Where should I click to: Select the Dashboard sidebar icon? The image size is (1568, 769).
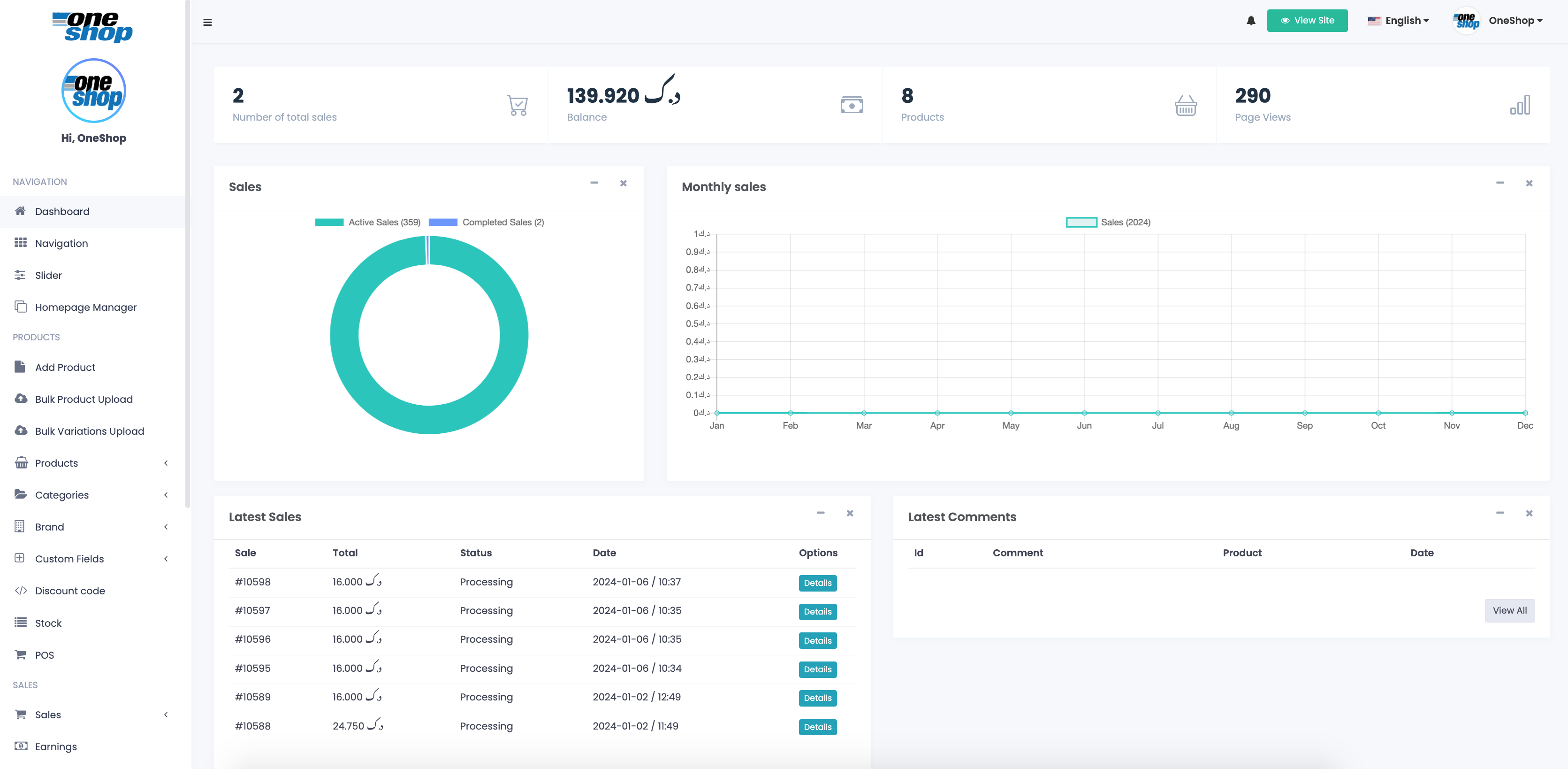click(x=21, y=211)
